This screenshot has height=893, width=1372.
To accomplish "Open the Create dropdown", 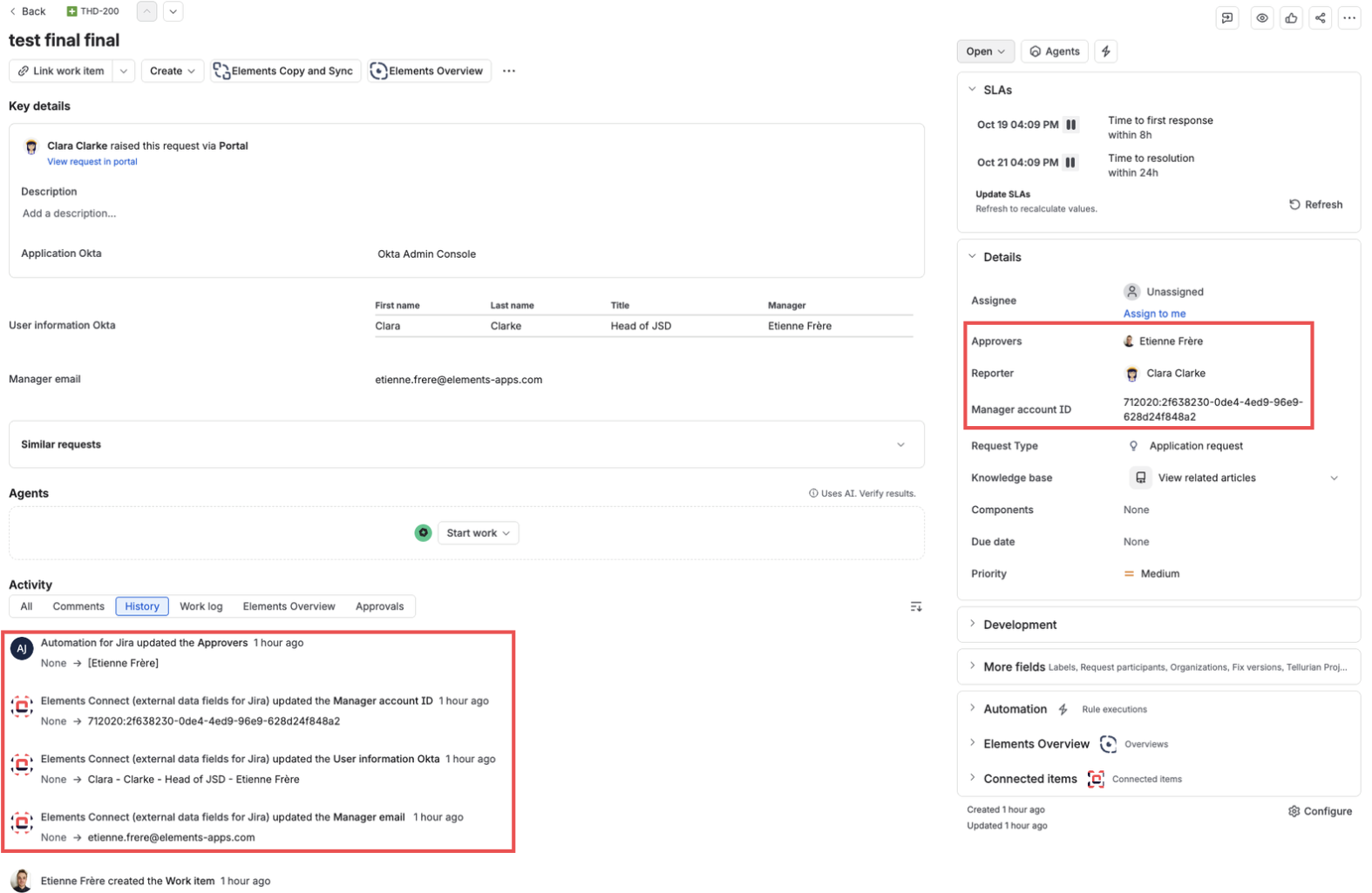I will point(172,71).
